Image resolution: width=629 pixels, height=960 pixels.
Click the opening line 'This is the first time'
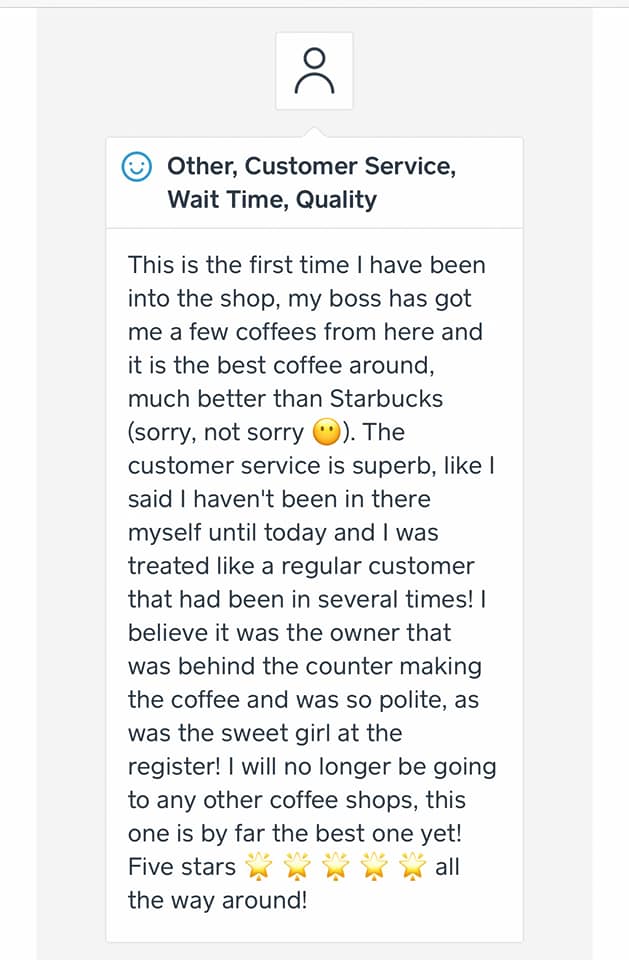pos(238,265)
